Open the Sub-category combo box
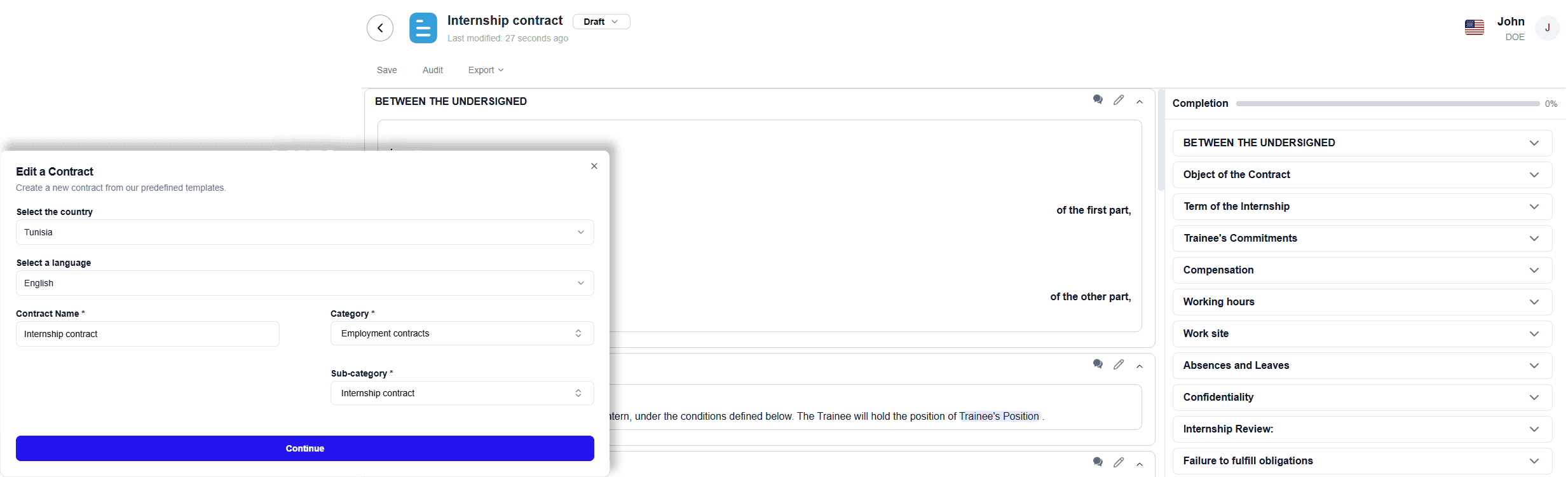This screenshot has height=477, width=1568. [461, 393]
